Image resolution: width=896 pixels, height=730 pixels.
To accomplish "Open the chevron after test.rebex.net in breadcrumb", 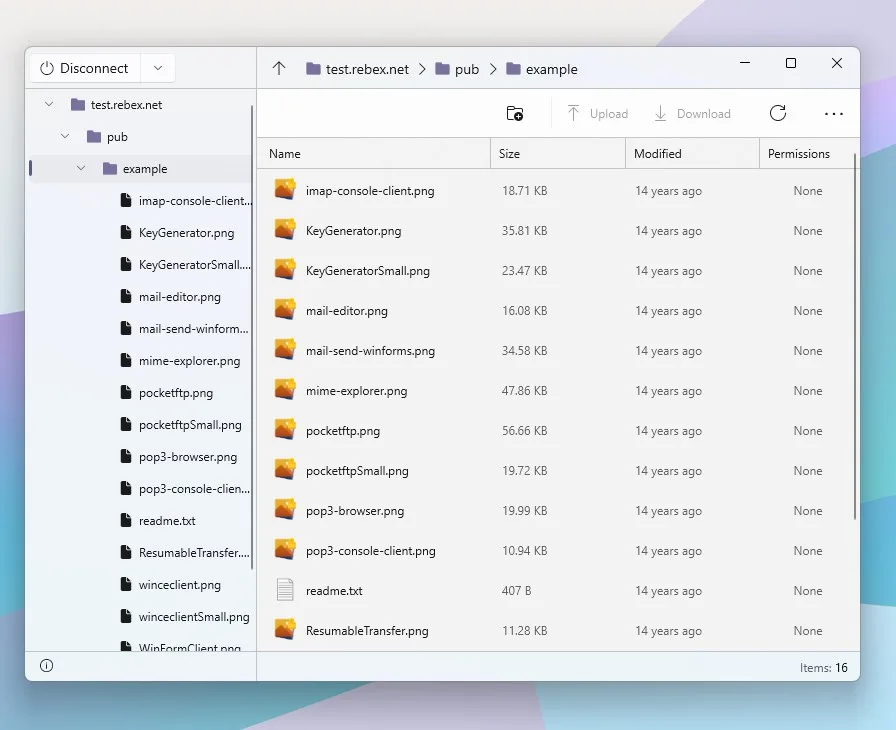I will click(x=422, y=69).
